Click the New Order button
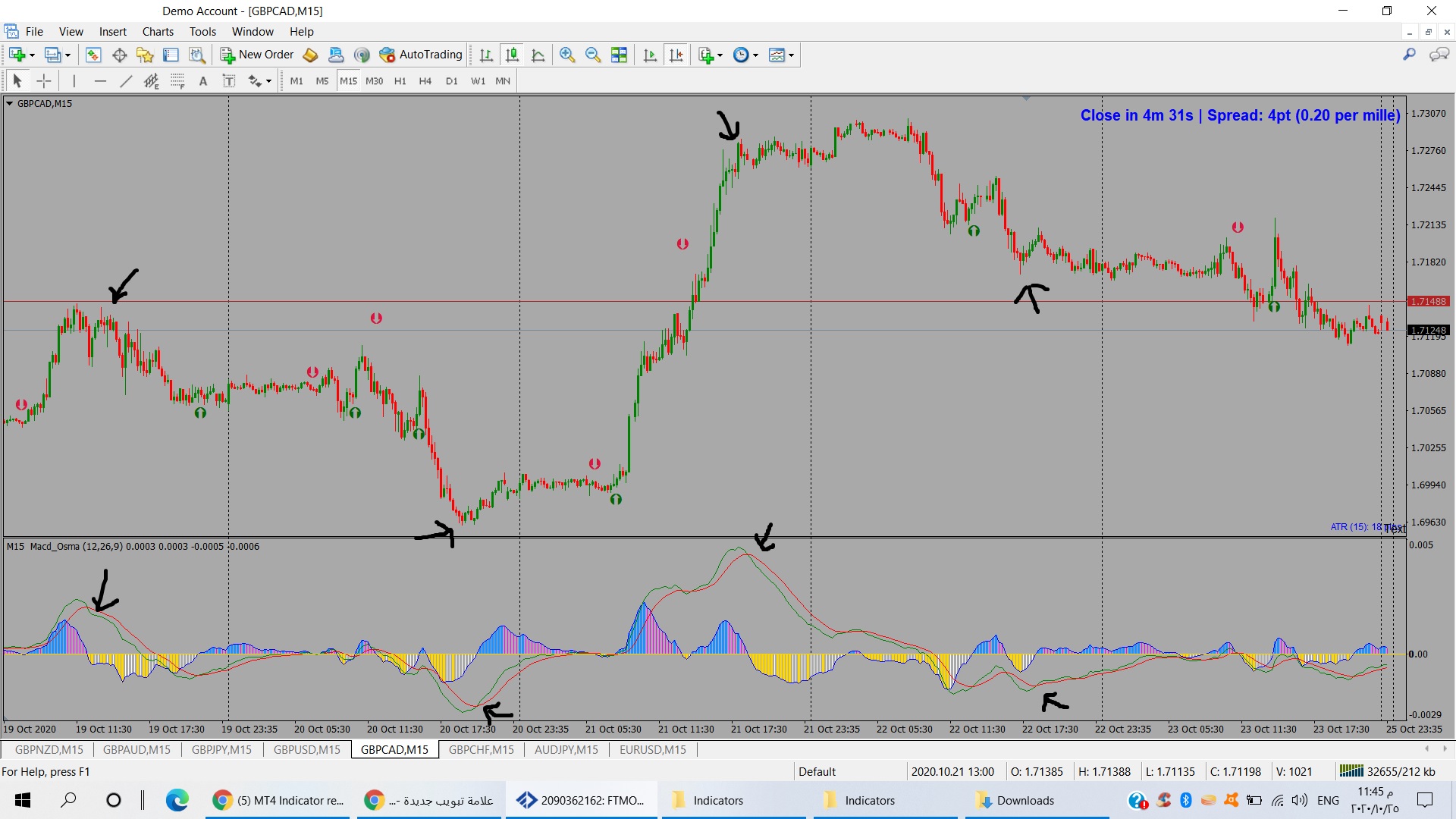Screen dimensions: 1456x819 tap(257, 55)
